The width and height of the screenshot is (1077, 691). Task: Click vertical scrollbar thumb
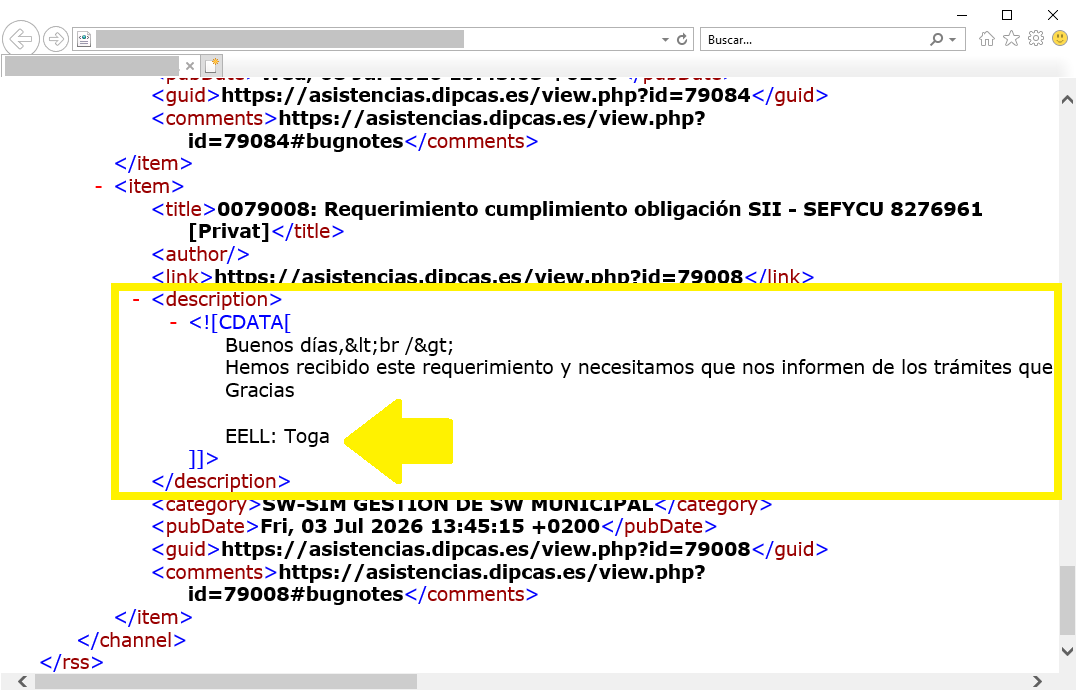(x=1067, y=600)
